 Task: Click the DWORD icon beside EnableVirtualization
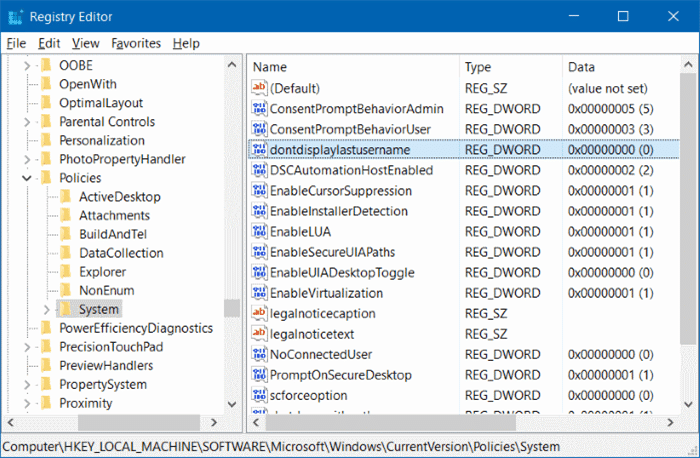259,293
